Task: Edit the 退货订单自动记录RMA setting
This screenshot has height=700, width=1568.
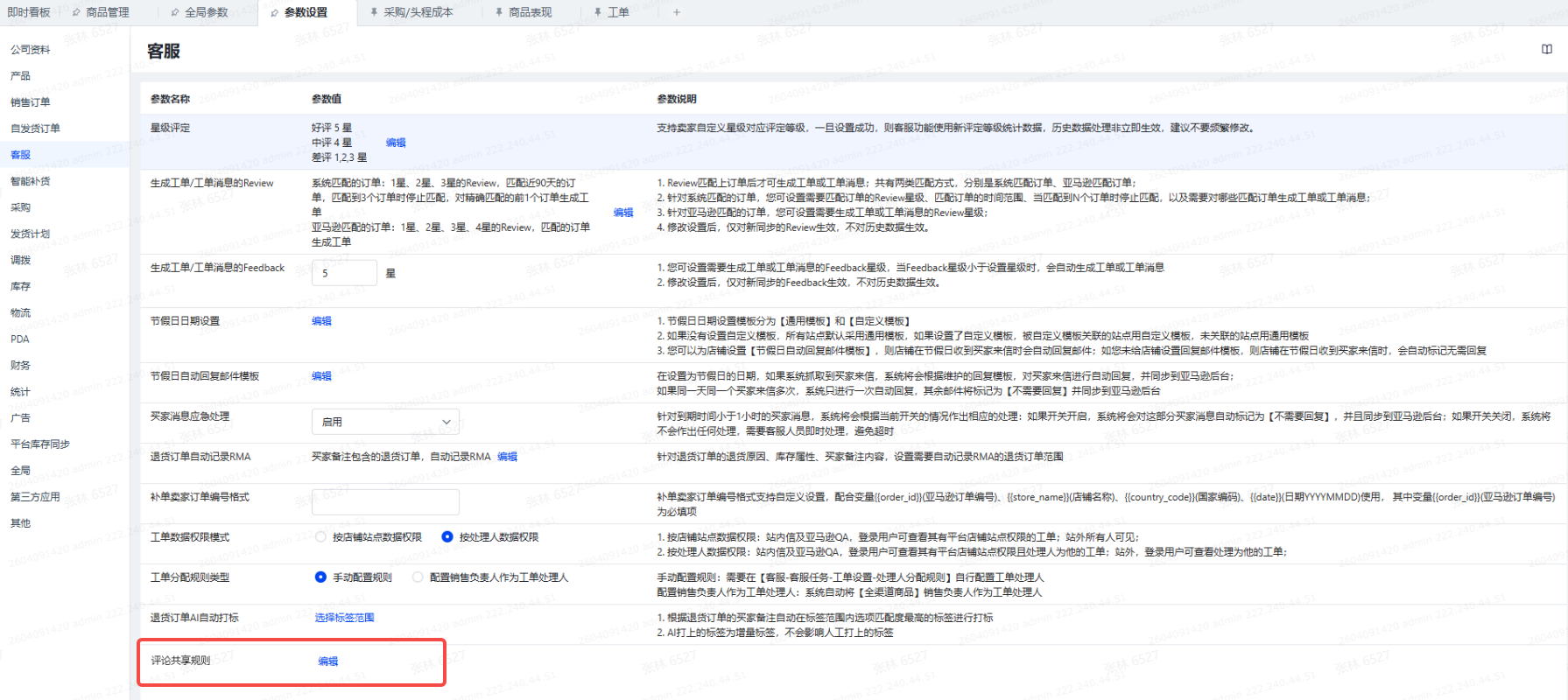Action: (507, 457)
